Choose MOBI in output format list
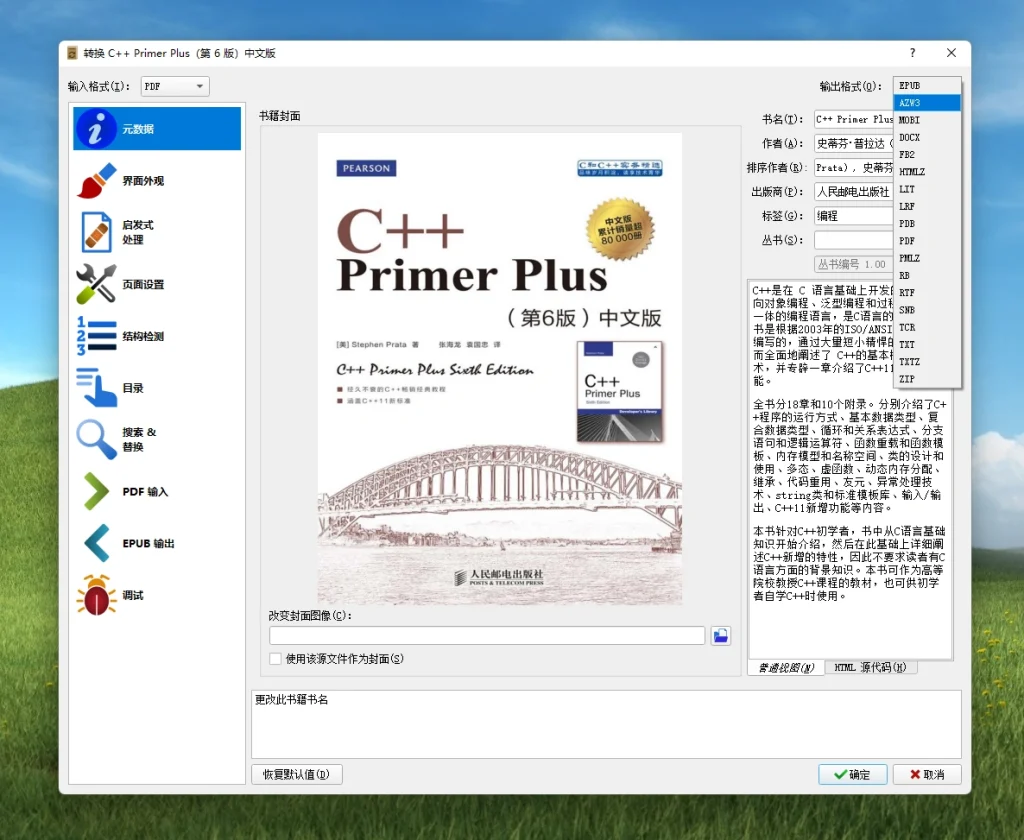Screen dimensions: 1024x840 coord(927,120)
